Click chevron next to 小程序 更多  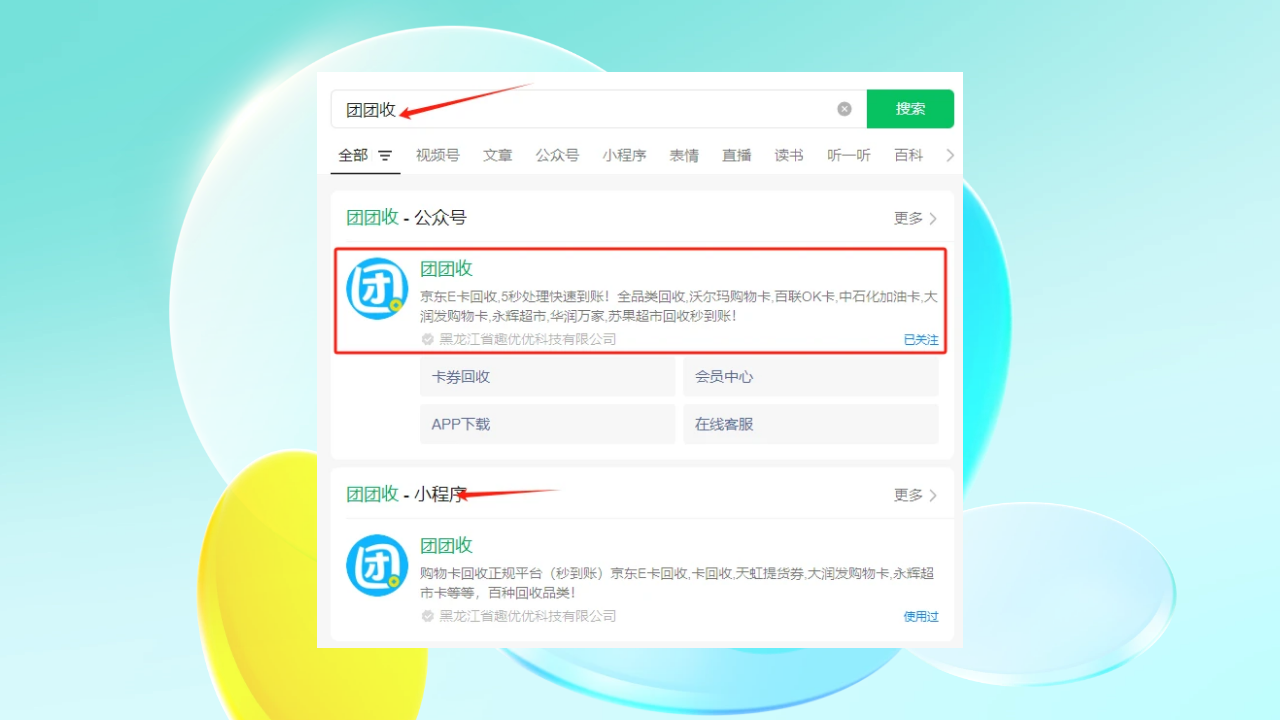[933, 495]
